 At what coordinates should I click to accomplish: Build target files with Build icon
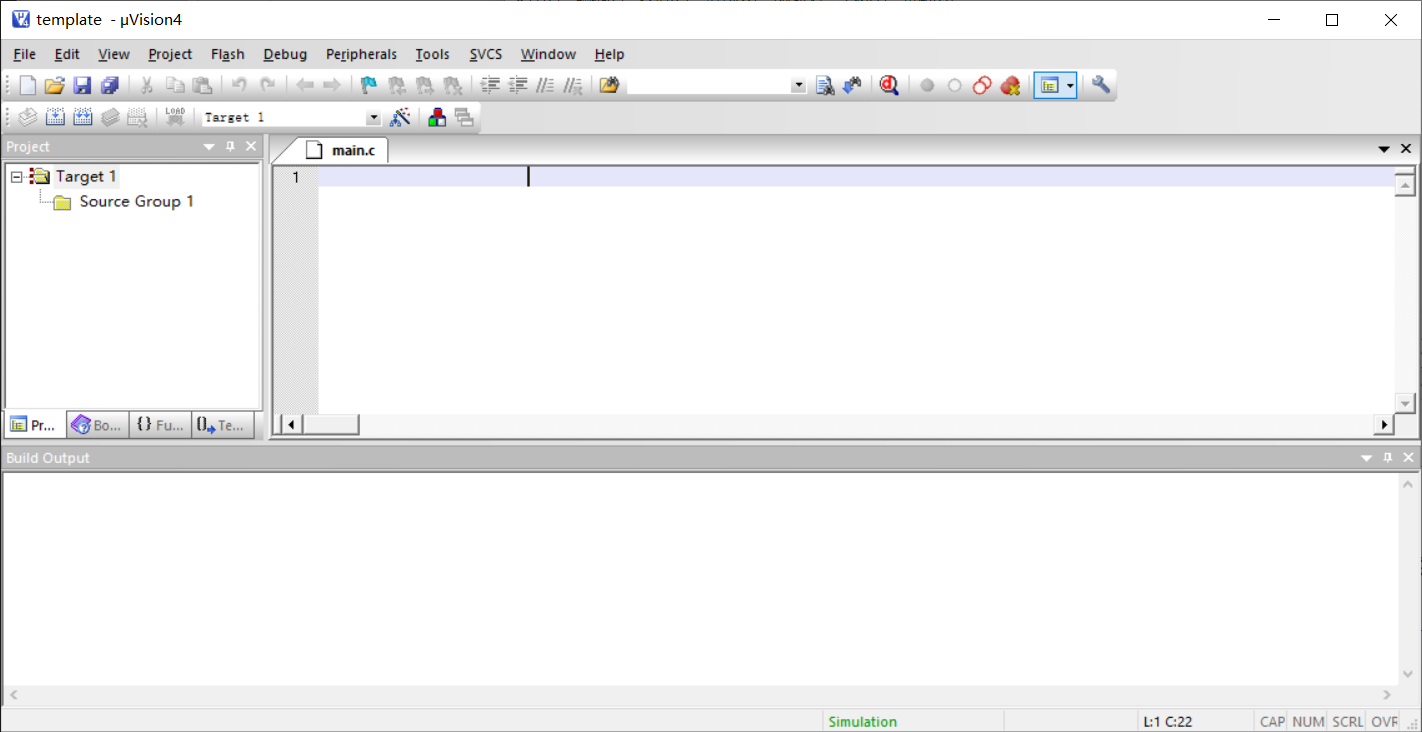point(55,117)
